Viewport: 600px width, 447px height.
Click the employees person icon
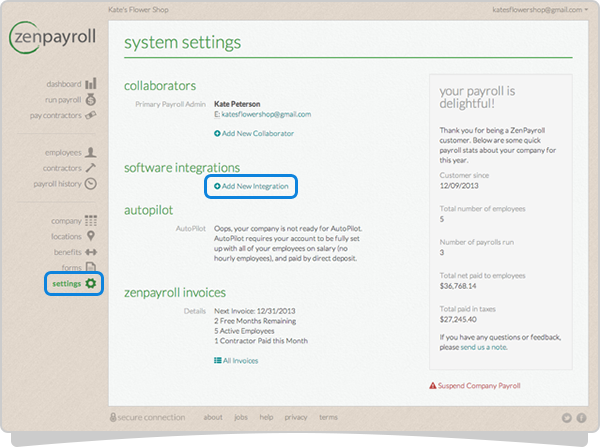(x=91, y=152)
